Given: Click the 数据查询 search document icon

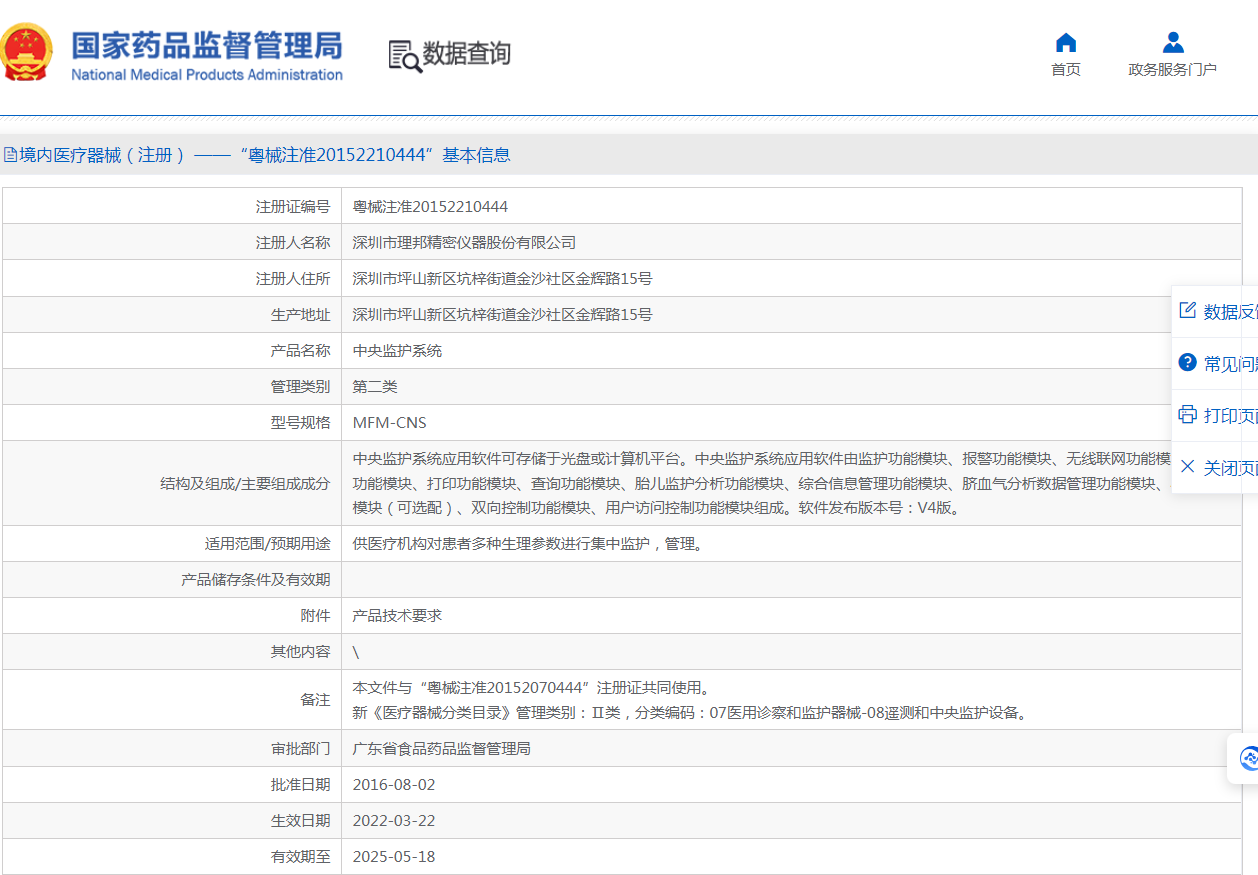Looking at the screenshot, I should pos(404,55).
